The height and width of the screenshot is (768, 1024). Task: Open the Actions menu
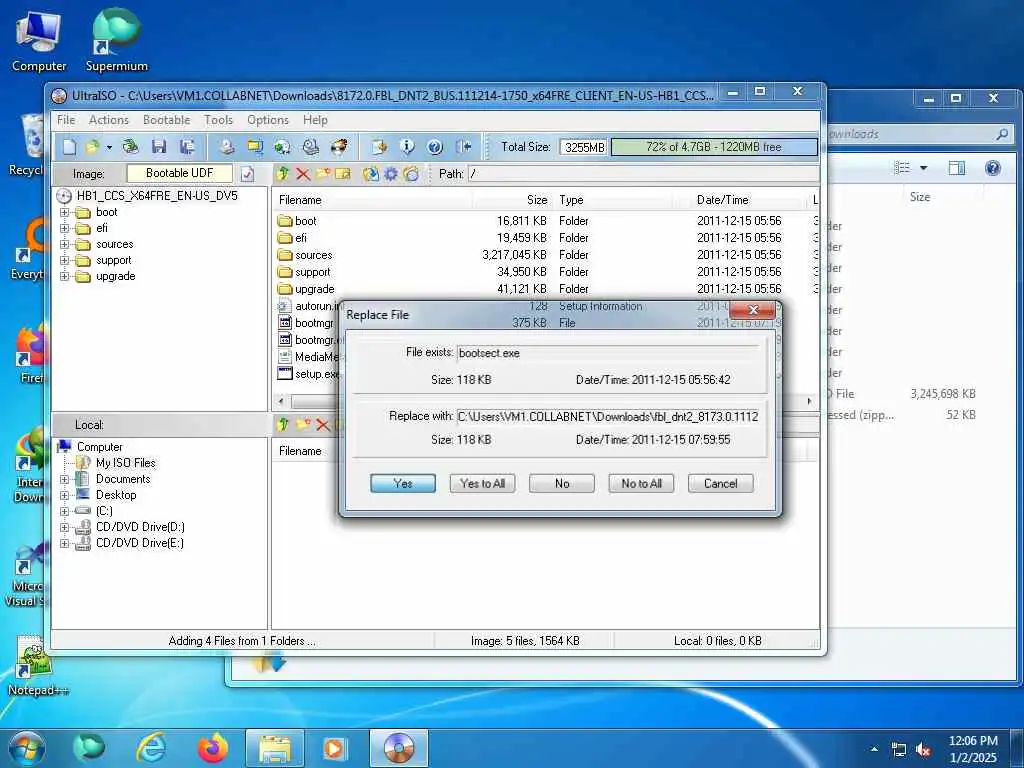(108, 120)
